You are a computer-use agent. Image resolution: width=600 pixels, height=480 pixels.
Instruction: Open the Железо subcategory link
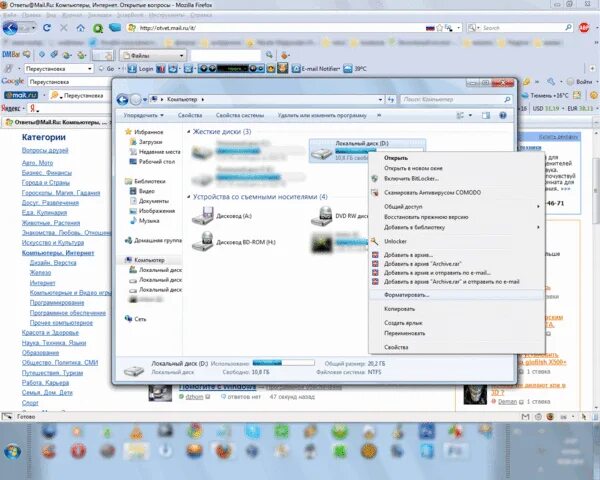[x=40, y=273]
